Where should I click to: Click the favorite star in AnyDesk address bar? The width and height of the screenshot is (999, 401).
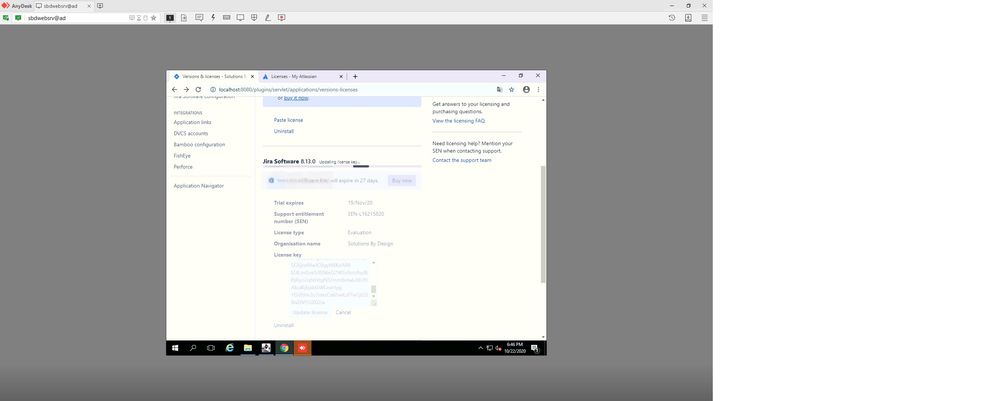(x=154, y=18)
